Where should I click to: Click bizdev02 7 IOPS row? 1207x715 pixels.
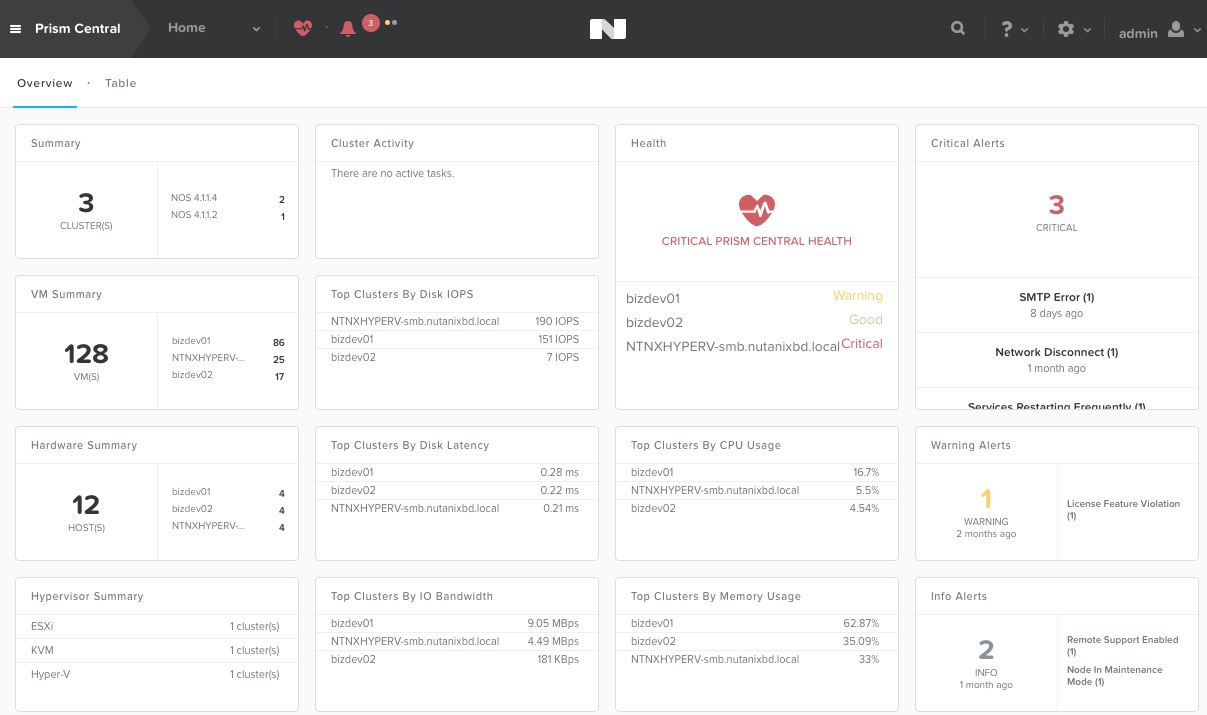tap(456, 357)
